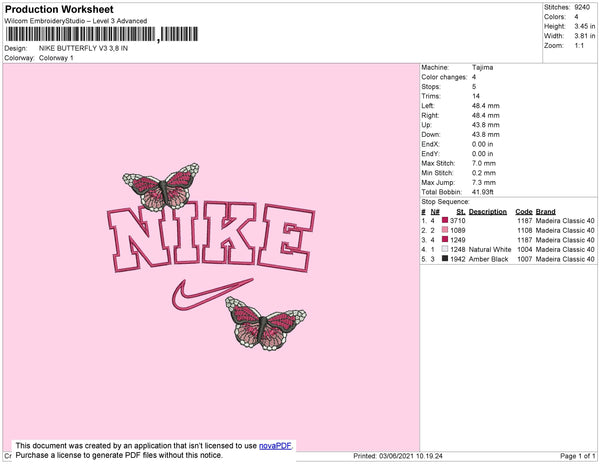Click the Machine value 'Tajima'
Screen dimensions: 600x464
pyautogui.click(x=482, y=67)
